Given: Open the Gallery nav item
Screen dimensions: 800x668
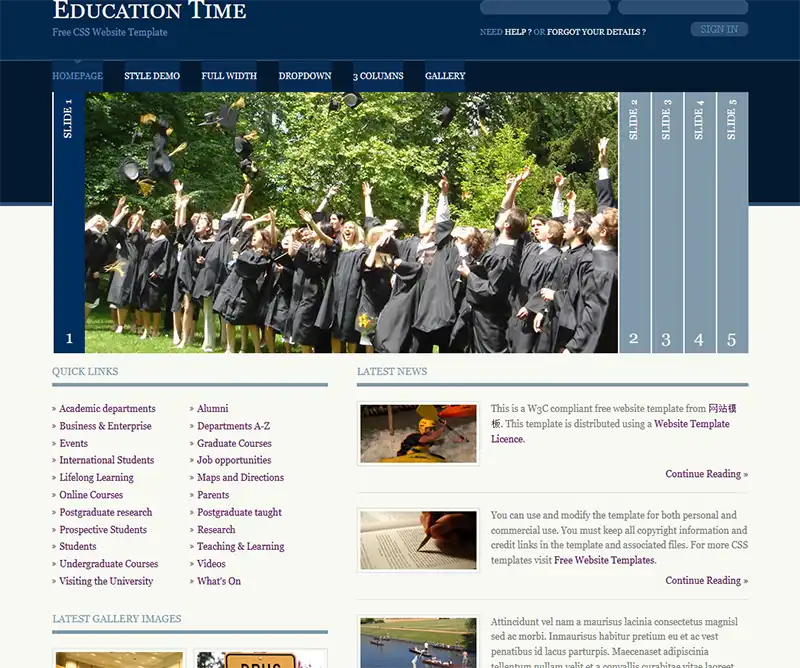Looking at the screenshot, I should click(x=445, y=76).
